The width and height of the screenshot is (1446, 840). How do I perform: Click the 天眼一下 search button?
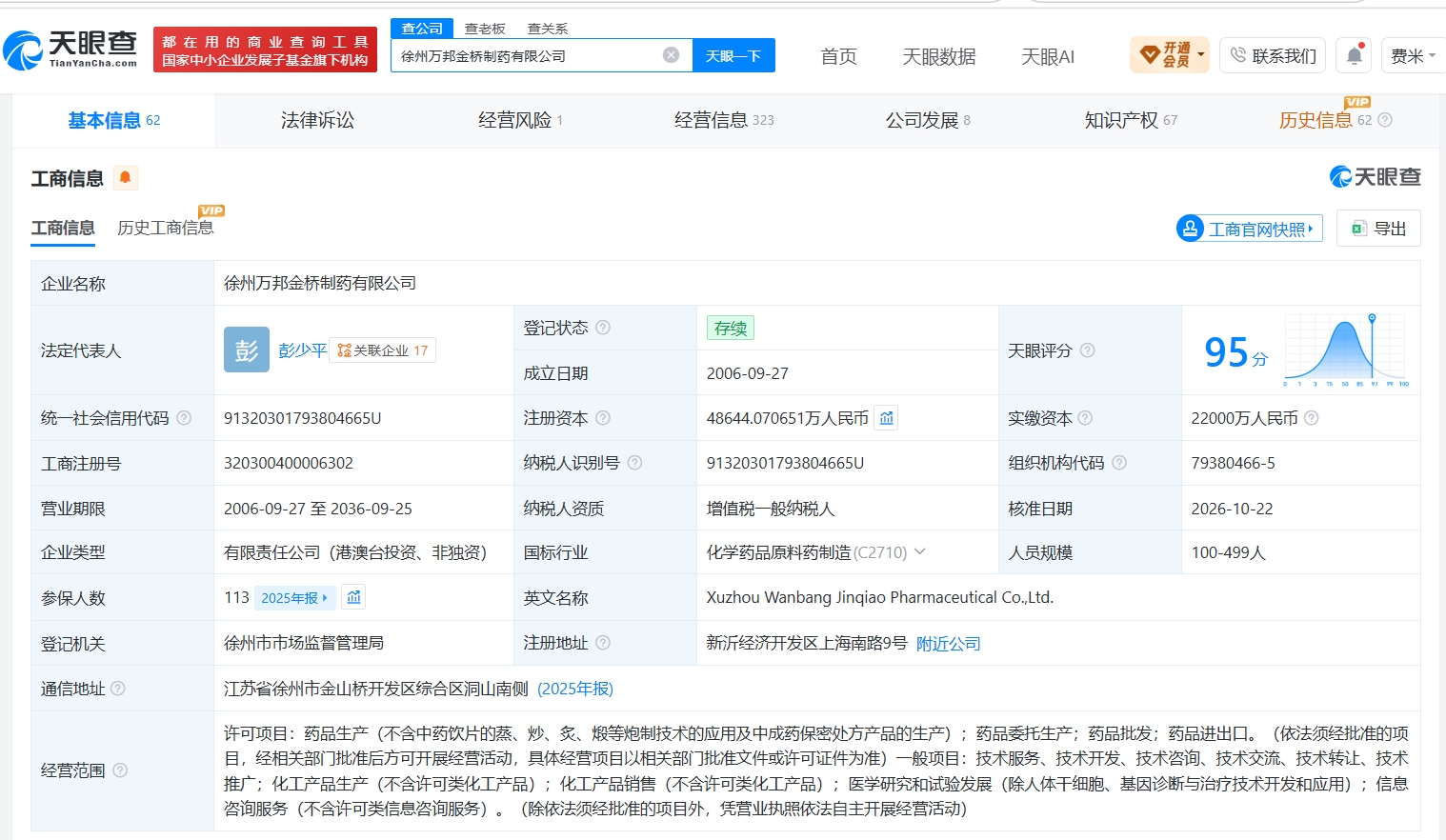click(x=733, y=55)
